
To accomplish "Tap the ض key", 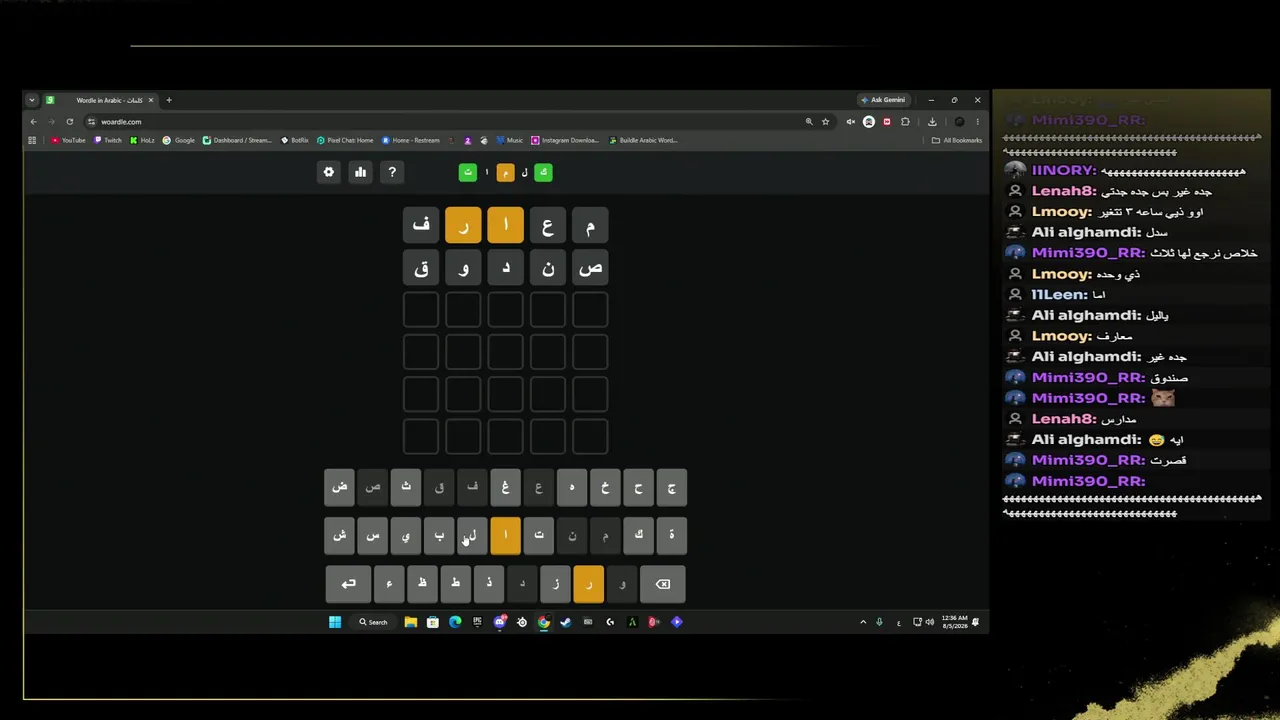I will (339, 487).
